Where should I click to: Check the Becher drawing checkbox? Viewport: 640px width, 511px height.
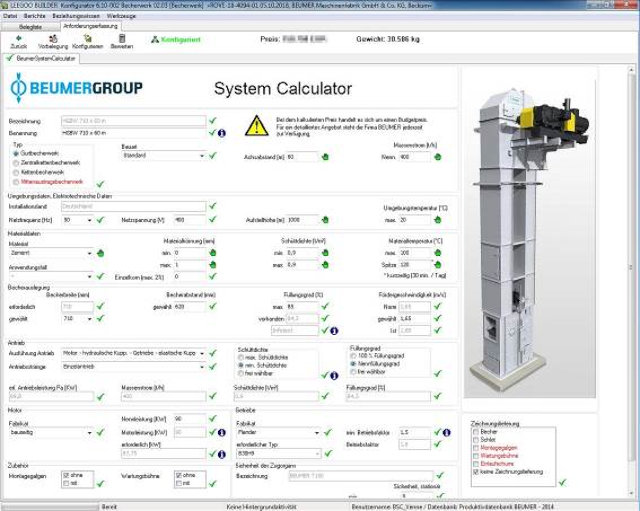[476, 432]
